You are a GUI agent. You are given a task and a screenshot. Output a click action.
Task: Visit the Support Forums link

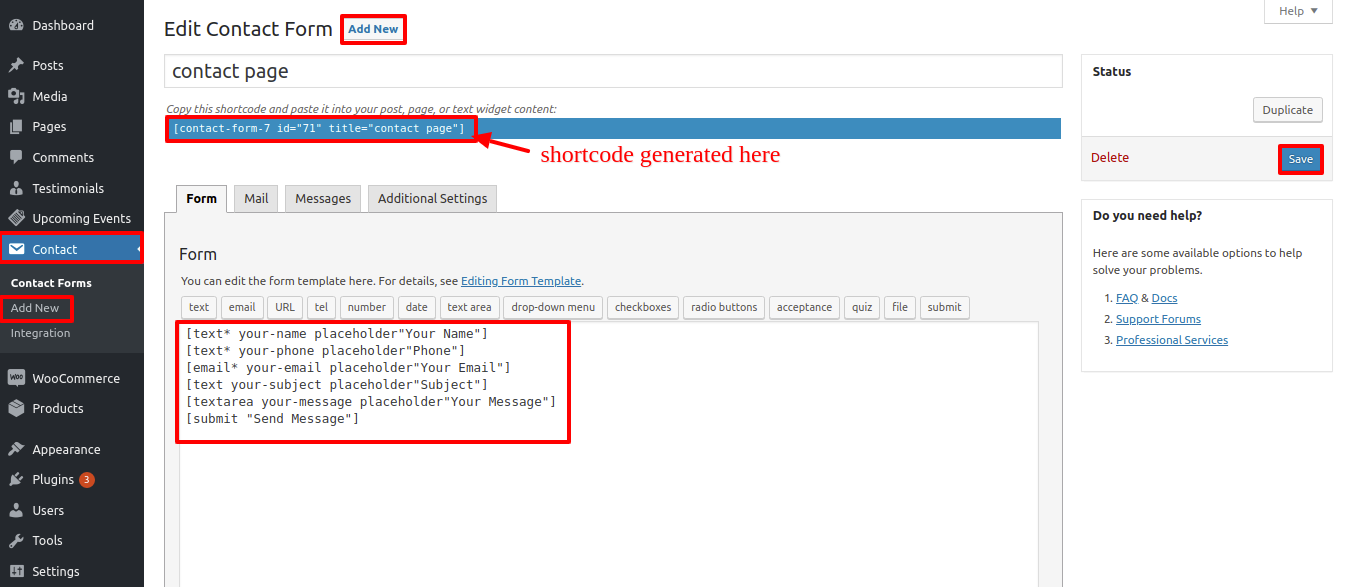pos(1159,319)
